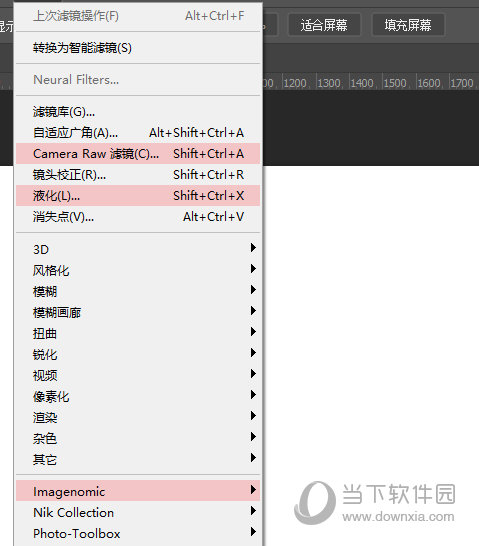479x546 pixels.
Task: Expand the 渲染 submenu
Action: (138, 417)
